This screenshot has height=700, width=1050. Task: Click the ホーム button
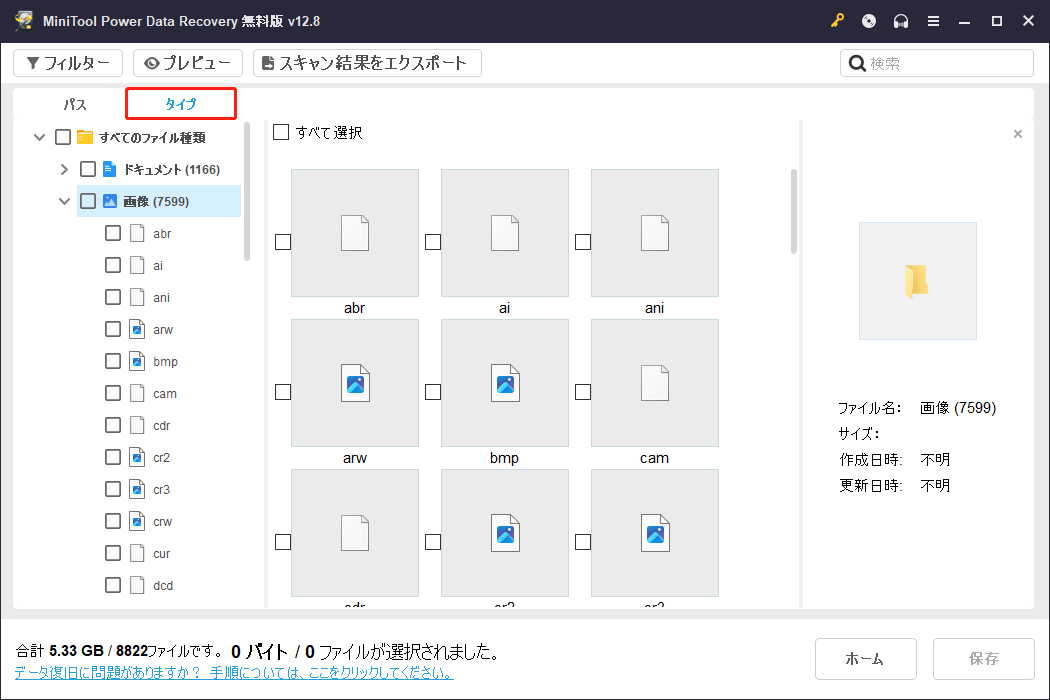tap(865, 658)
